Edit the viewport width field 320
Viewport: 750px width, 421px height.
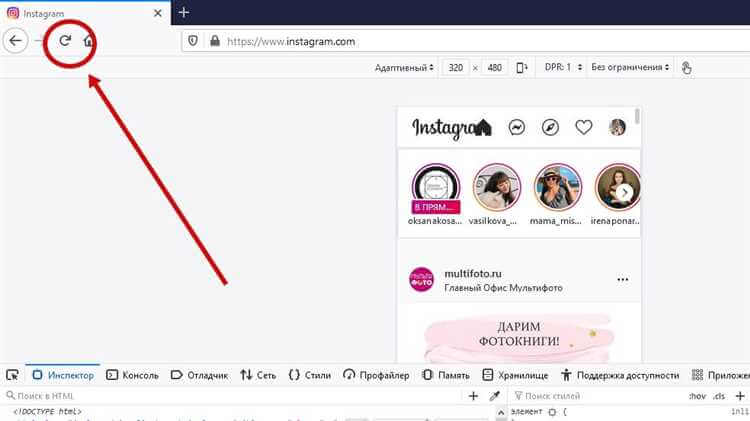click(455, 67)
